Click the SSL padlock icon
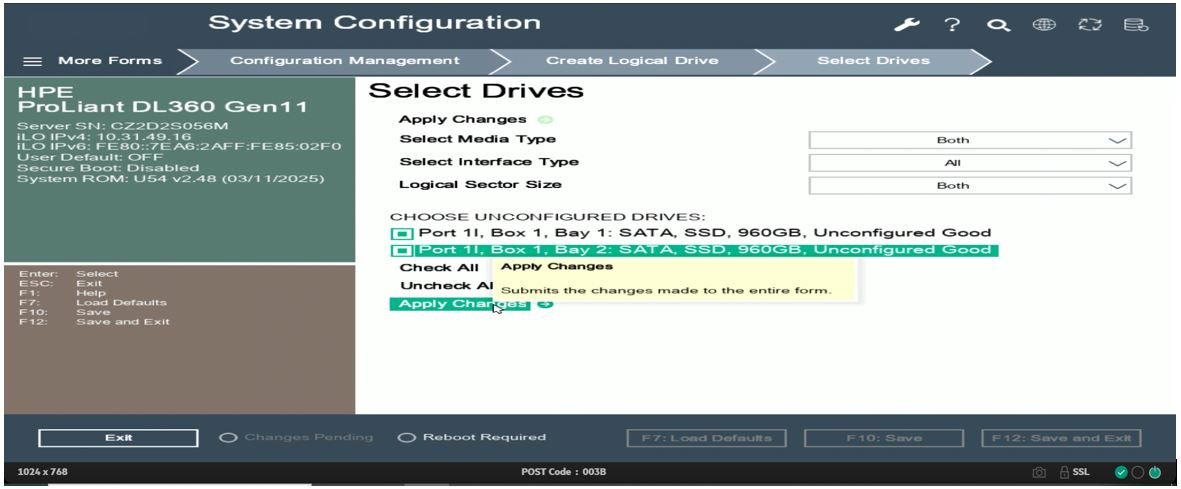Screen dimensions: 1181x489 tap(1064, 472)
